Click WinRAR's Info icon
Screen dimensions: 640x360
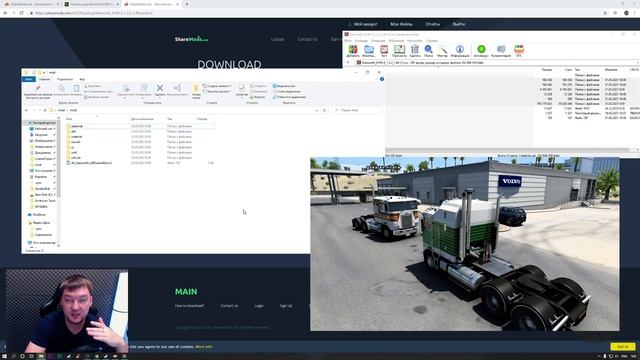pos(460,50)
